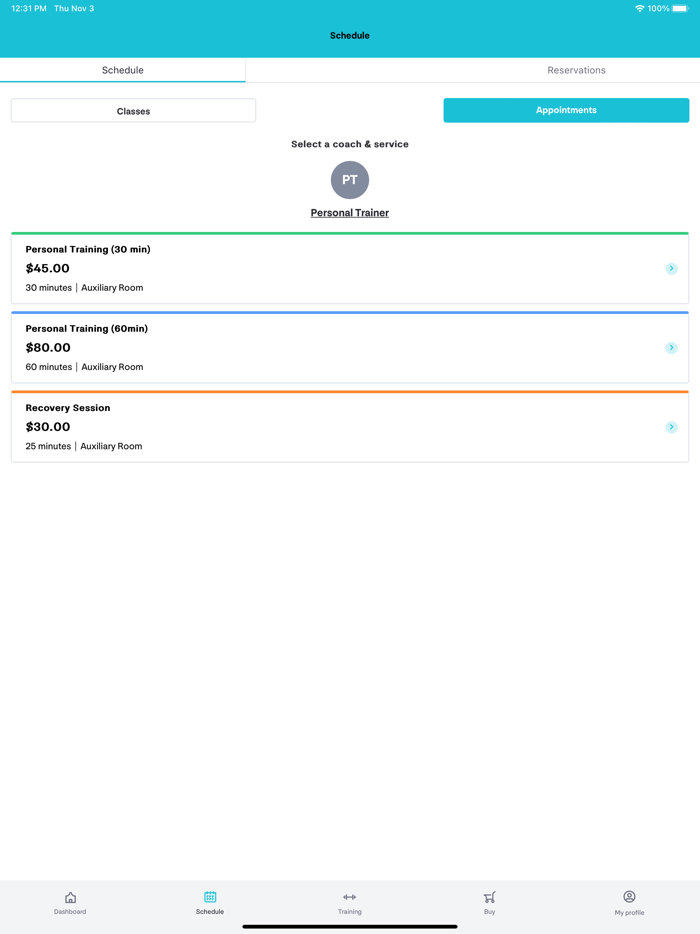Open the Buy cart icon

click(x=489, y=898)
